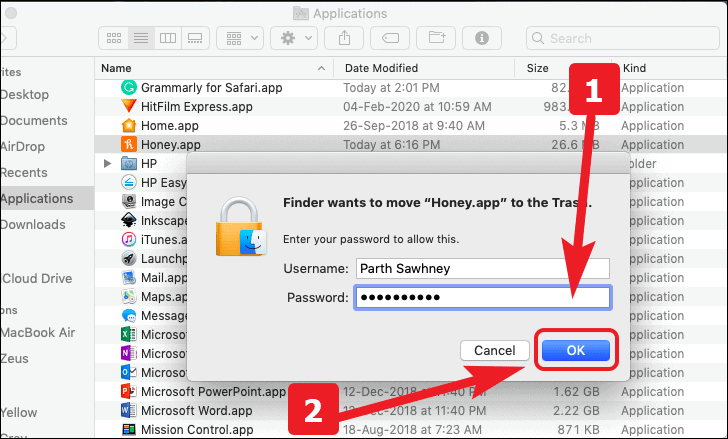This screenshot has width=728, height=439.
Task: Click the lock Finder icon in dialog
Action: click(x=241, y=226)
